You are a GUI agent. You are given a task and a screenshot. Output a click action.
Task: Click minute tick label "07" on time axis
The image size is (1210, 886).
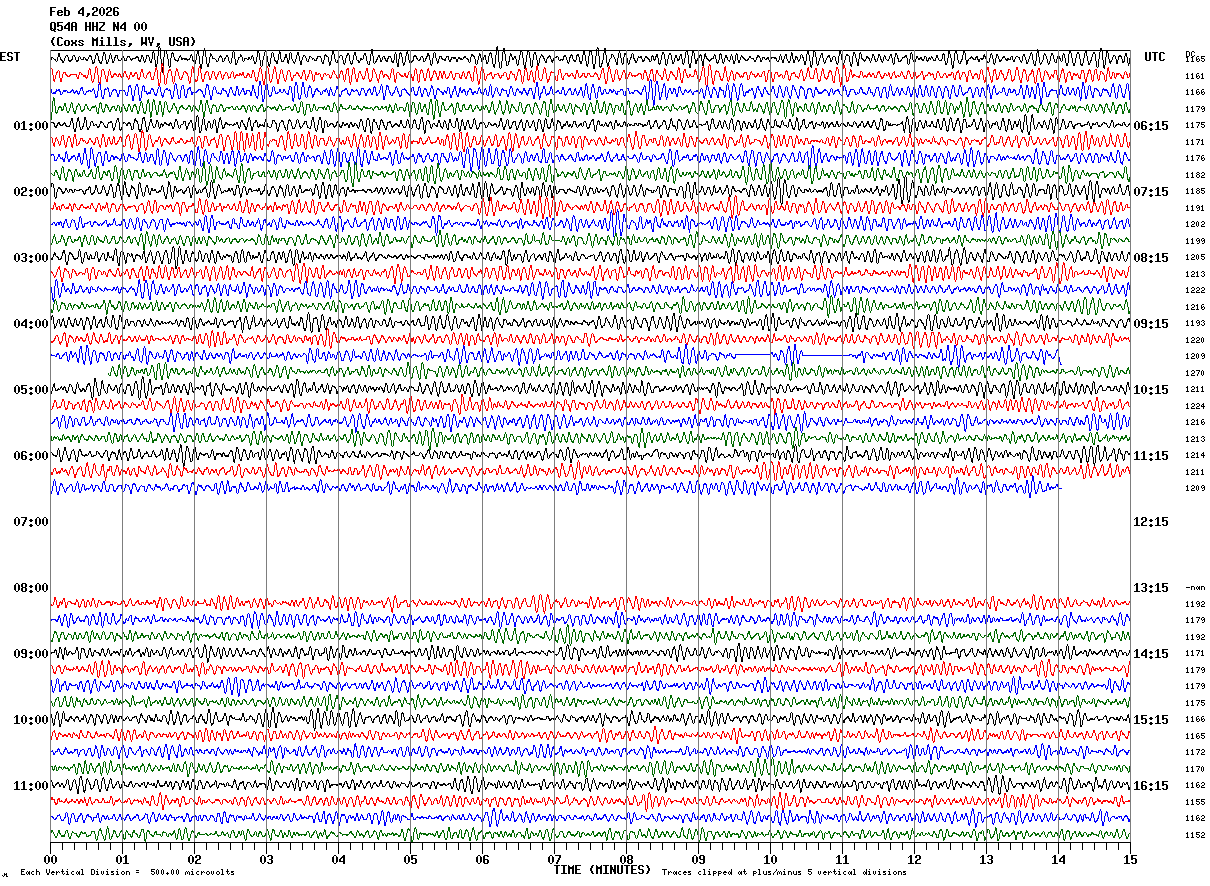click(554, 859)
